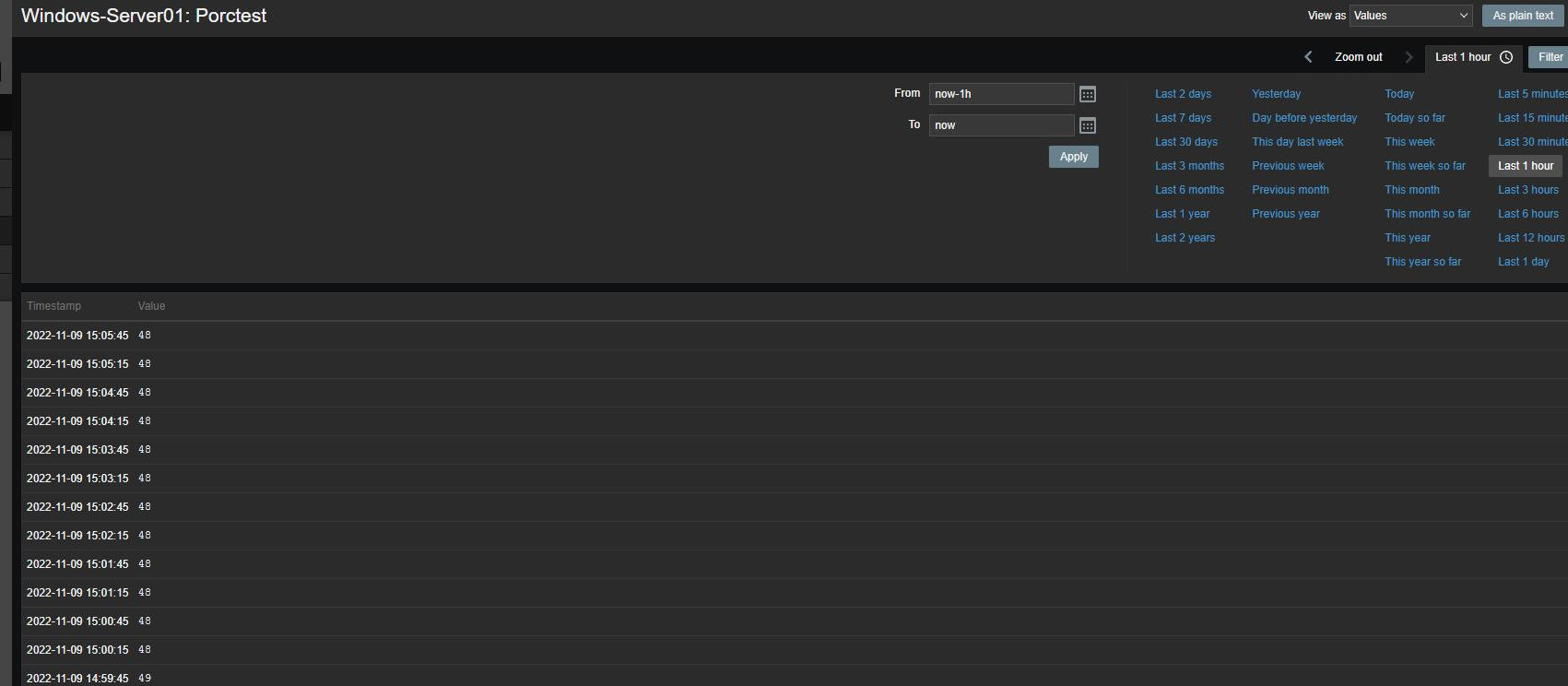Pick Today so far range
This screenshot has width=1568, height=686.
[x=1415, y=118]
